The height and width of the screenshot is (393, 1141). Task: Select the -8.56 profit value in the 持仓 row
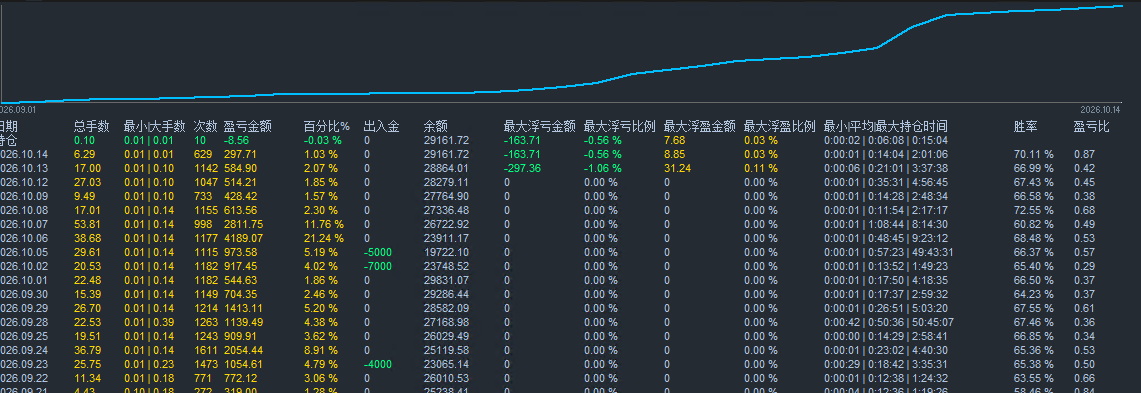(x=236, y=140)
